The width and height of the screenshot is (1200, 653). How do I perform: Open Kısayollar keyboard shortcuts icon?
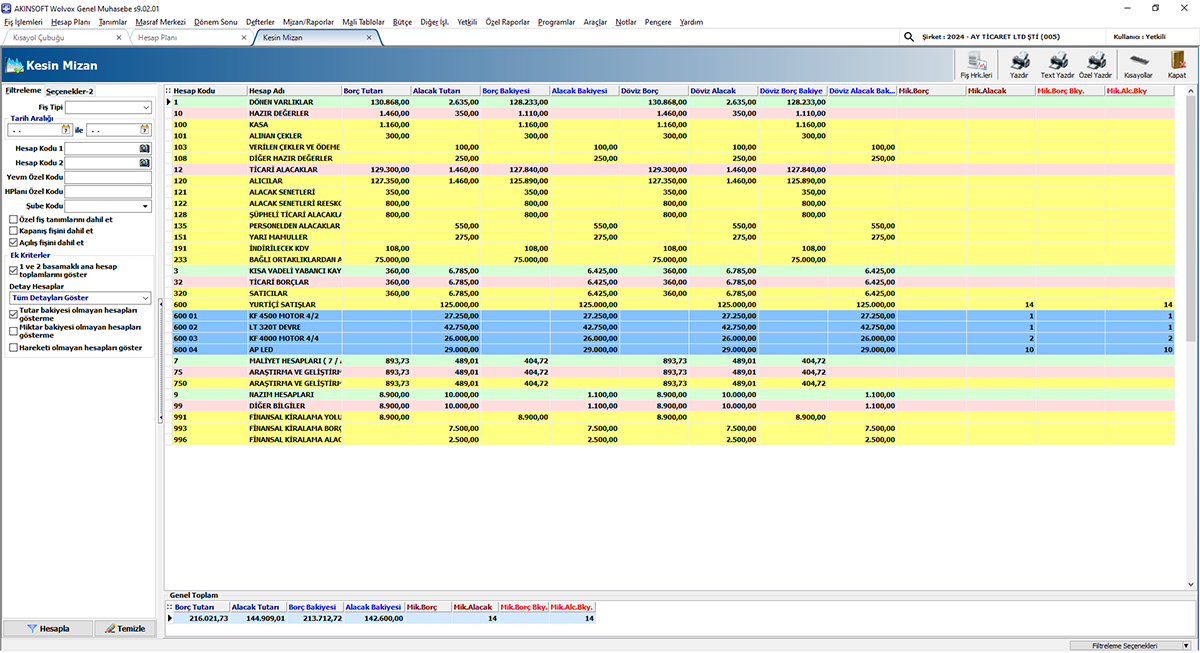click(1138, 64)
